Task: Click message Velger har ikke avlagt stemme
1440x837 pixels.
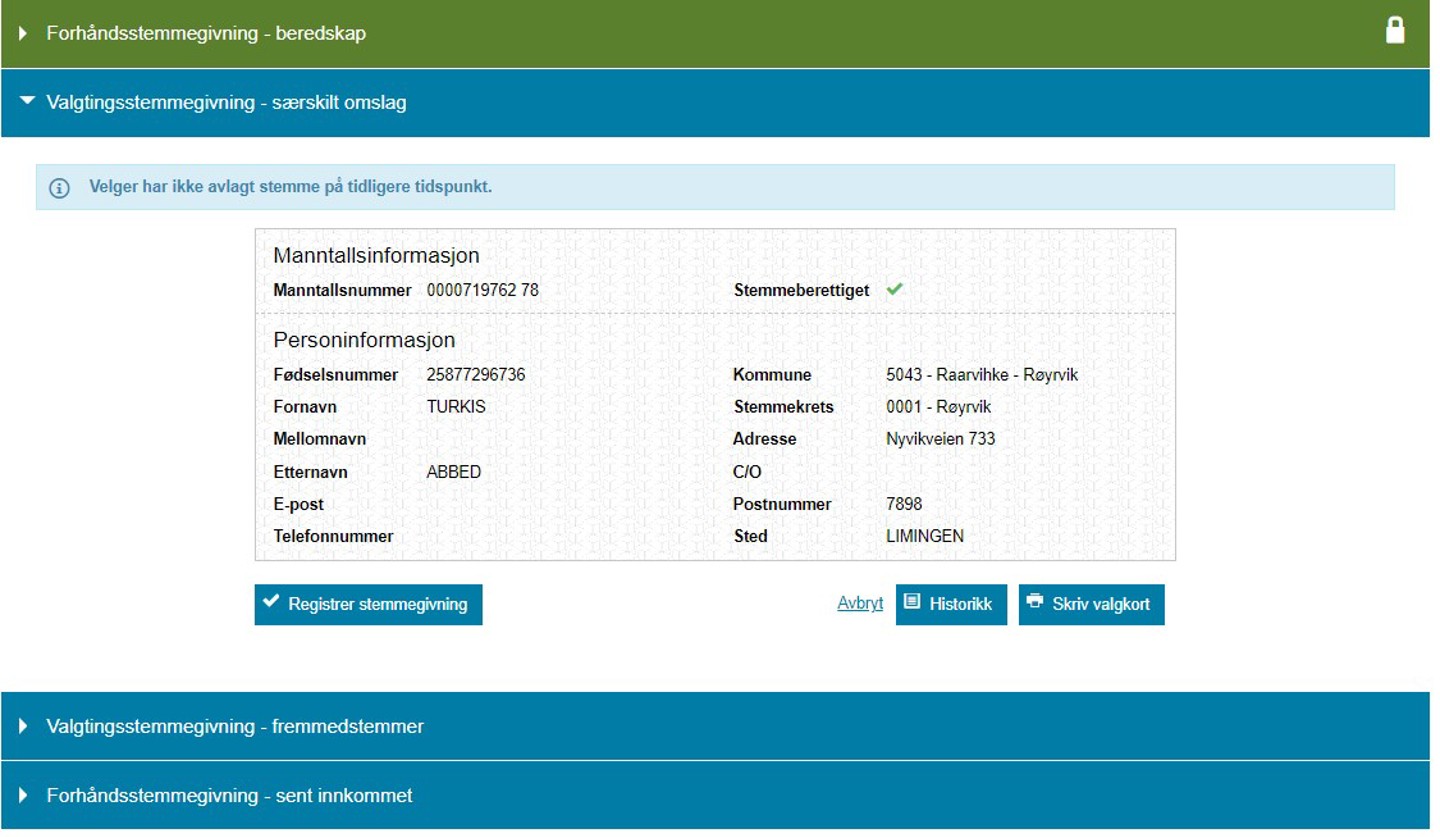Action: pyautogui.click(x=290, y=187)
